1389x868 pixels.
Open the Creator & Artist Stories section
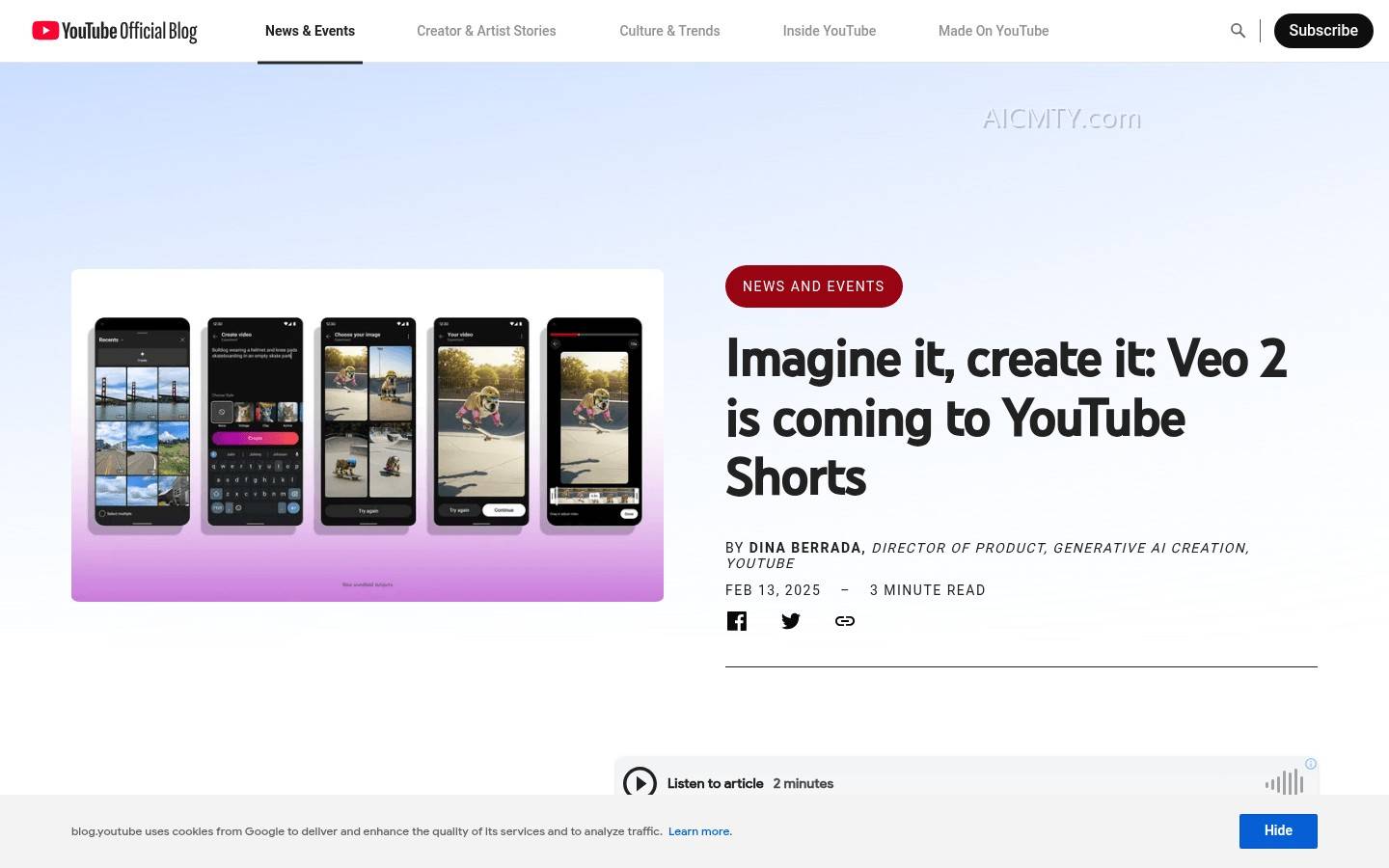coord(486,30)
